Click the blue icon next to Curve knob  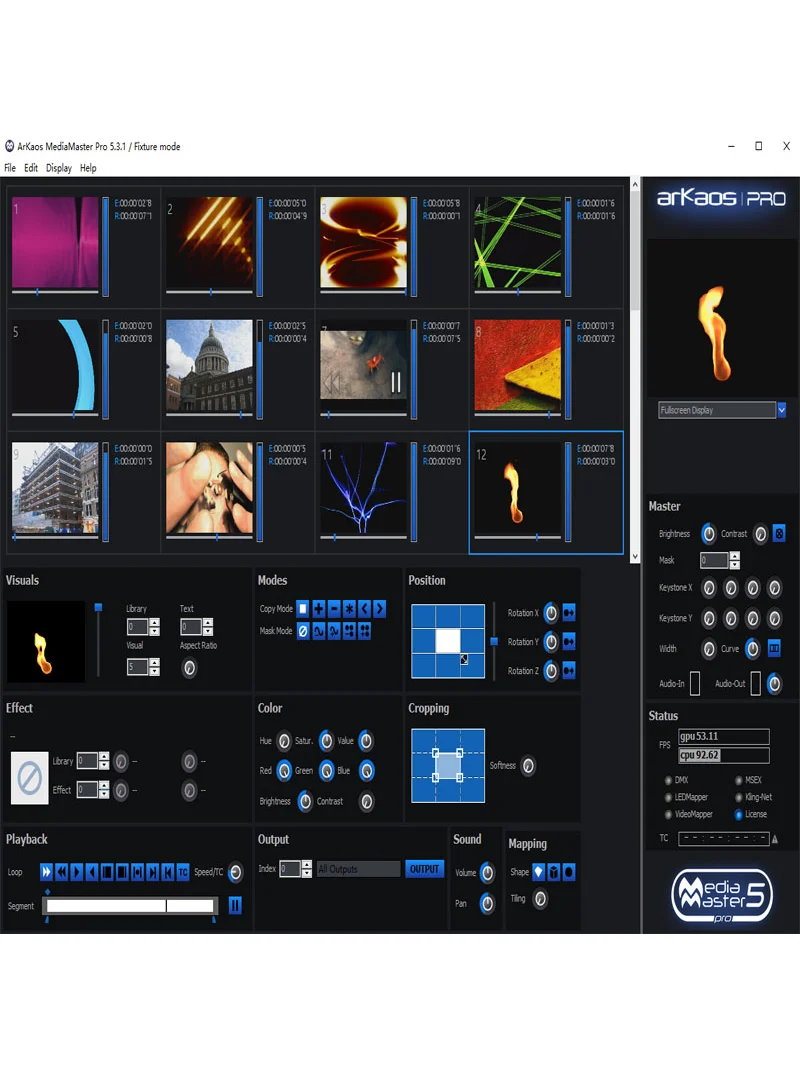point(774,648)
